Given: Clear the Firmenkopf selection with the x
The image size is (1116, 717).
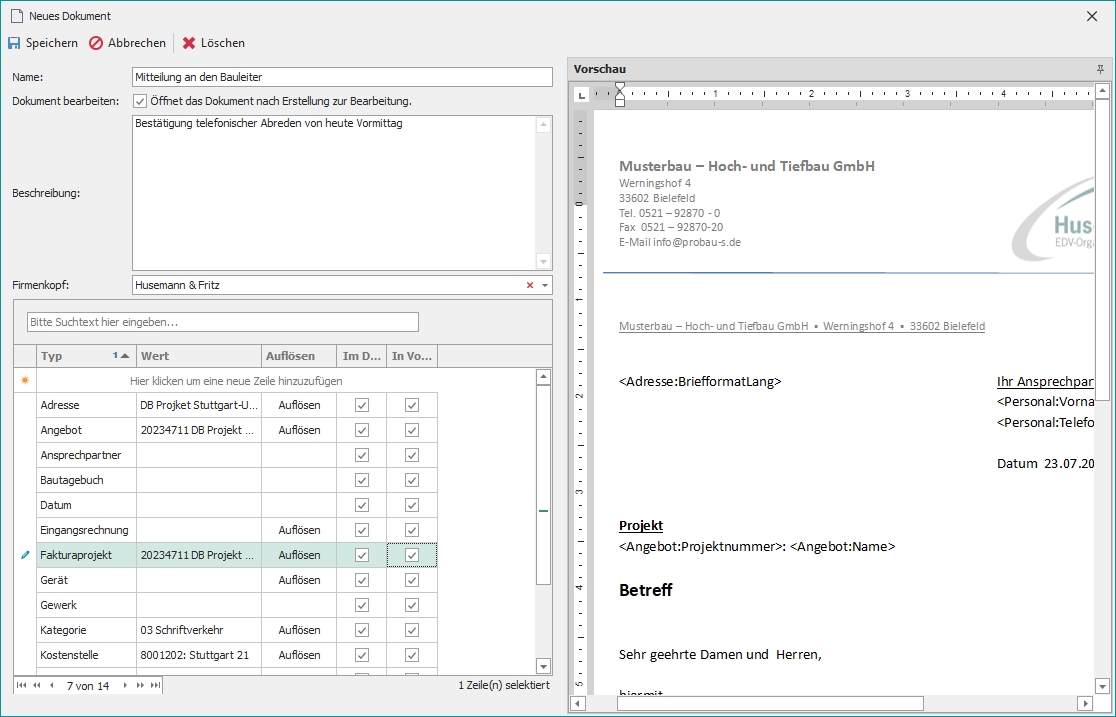Looking at the screenshot, I should pyautogui.click(x=530, y=285).
